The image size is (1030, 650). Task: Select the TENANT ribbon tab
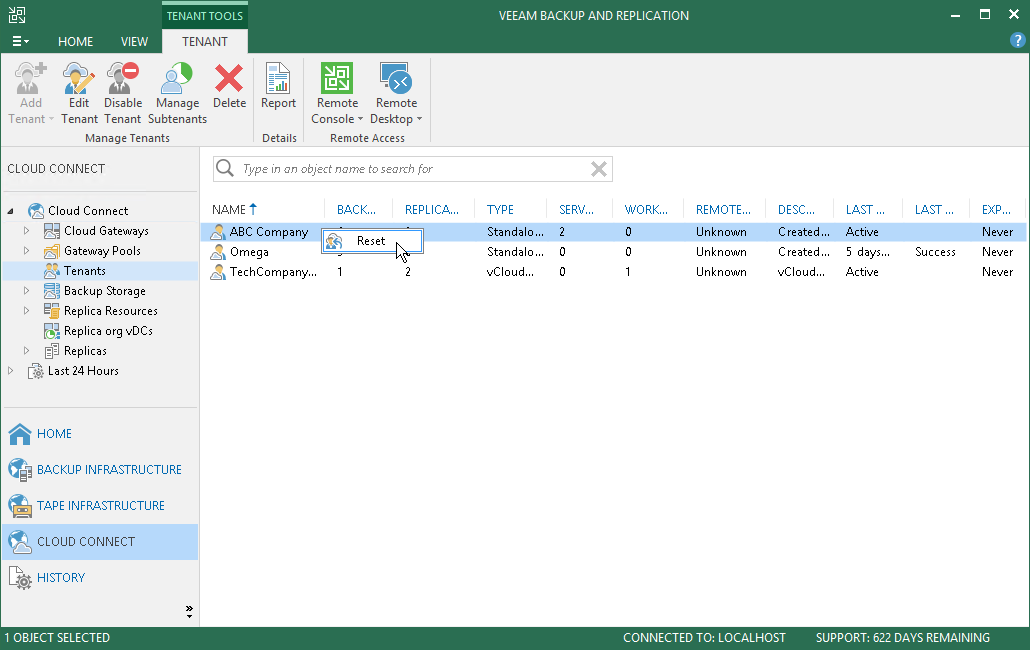point(205,41)
